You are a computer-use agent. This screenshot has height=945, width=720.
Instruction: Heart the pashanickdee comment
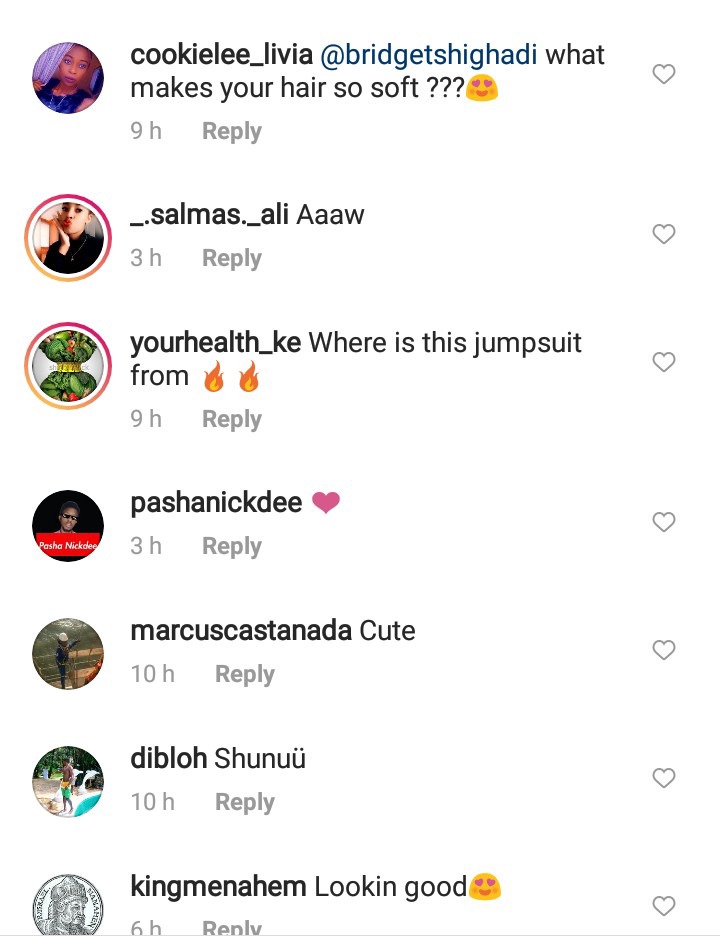tap(663, 522)
